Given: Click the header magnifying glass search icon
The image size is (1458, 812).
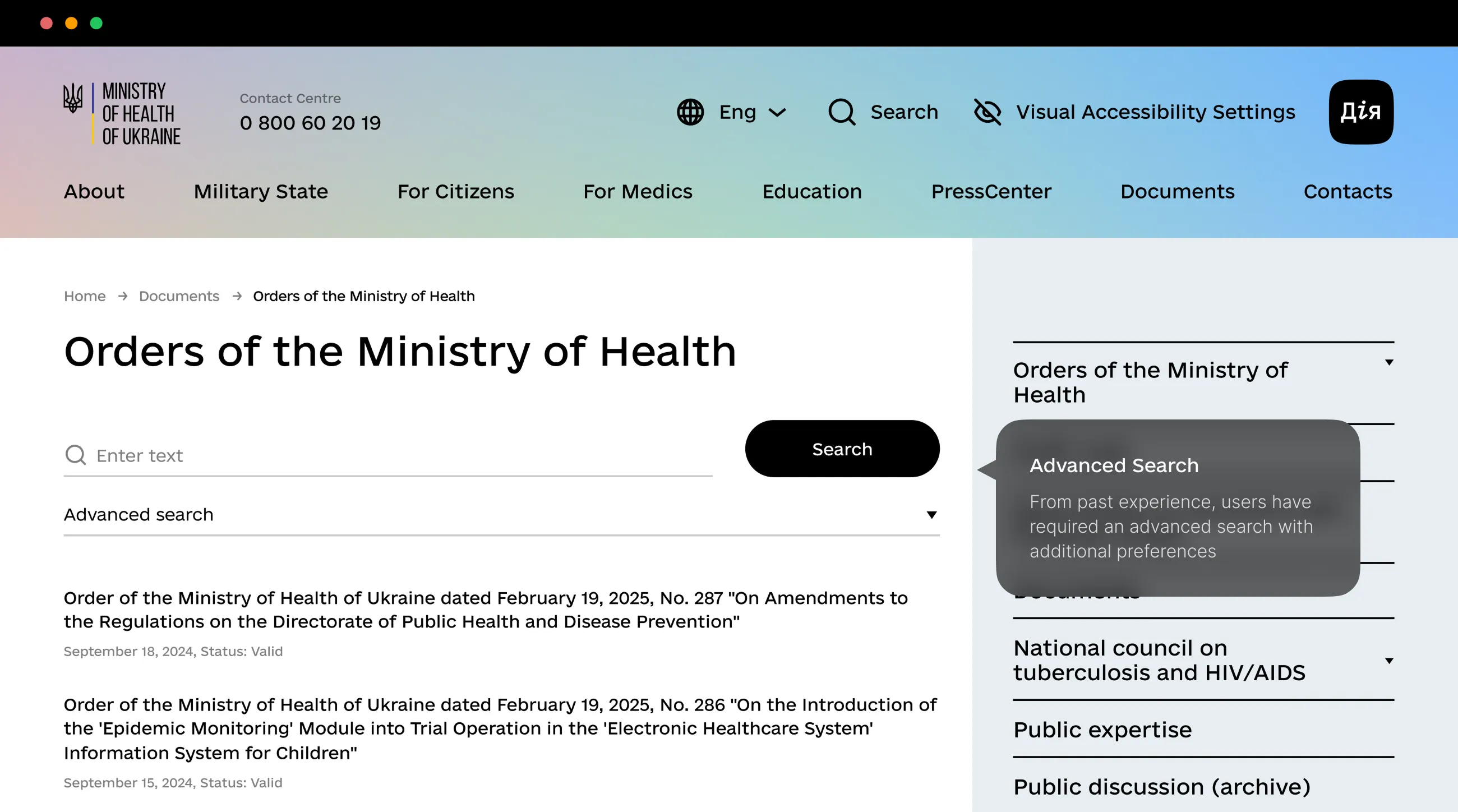Looking at the screenshot, I should coord(842,112).
